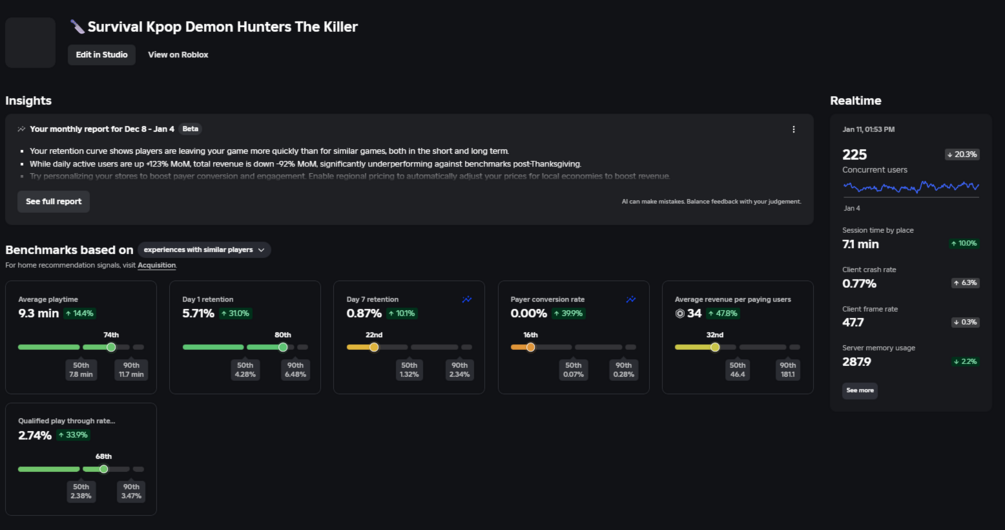Screen dimensions: 1005x530
Task: Click the Robux icon in average revenue card
Action: coord(680,313)
